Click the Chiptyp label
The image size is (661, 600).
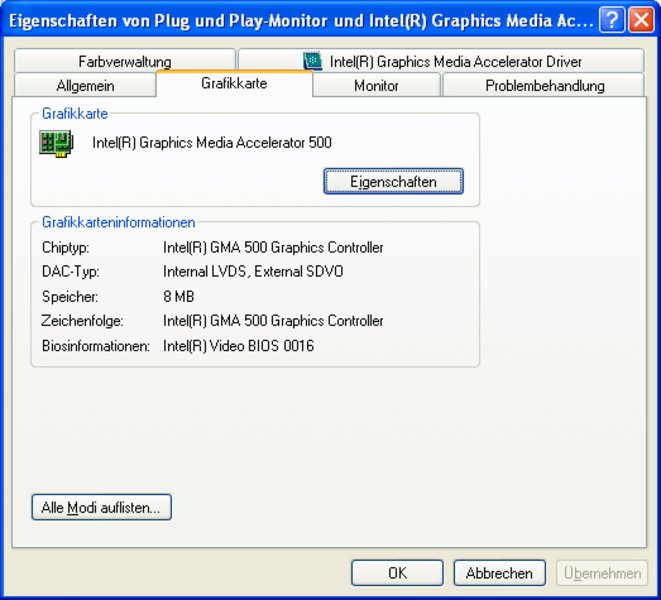(x=66, y=248)
